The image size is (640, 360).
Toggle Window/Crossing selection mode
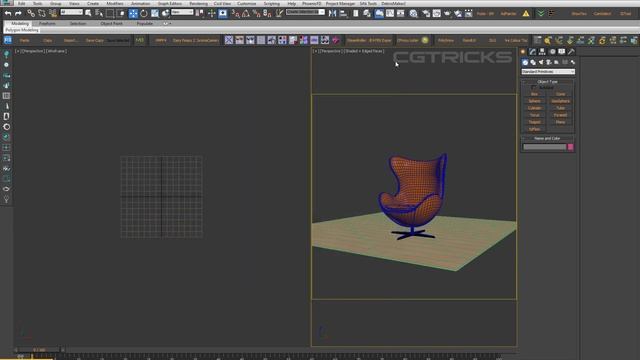pos(121,13)
